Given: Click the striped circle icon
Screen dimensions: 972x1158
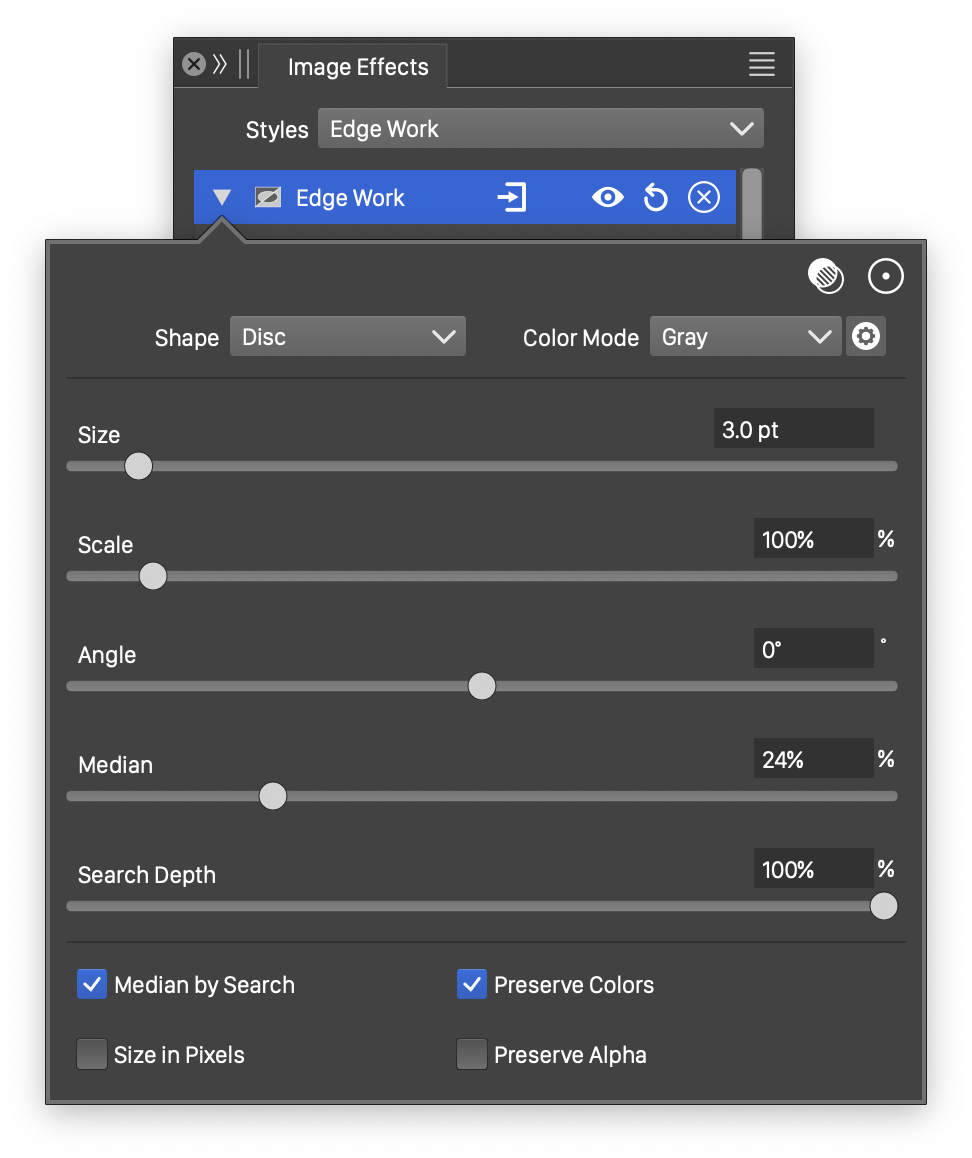Looking at the screenshot, I should coord(826,277).
